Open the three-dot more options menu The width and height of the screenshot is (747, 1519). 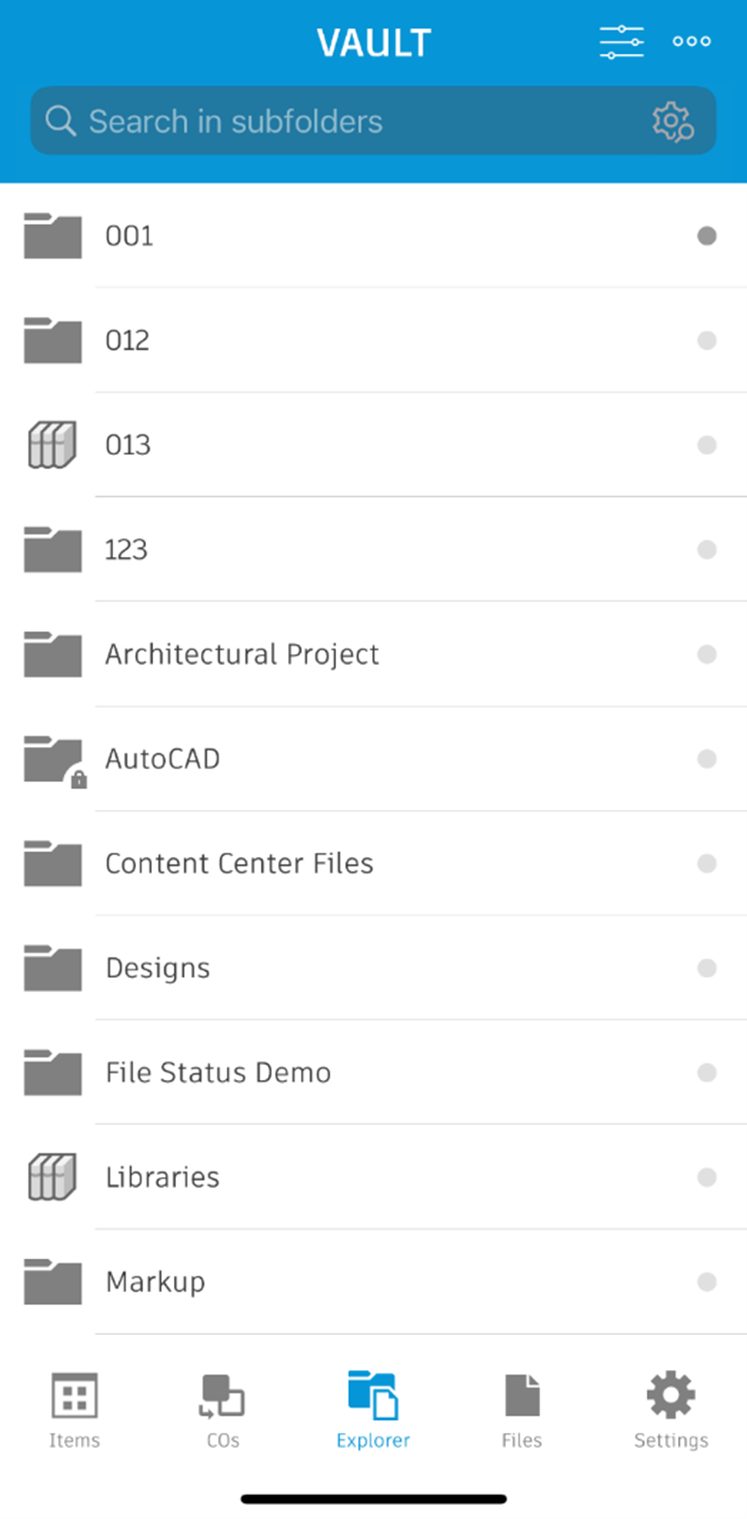[691, 41]
